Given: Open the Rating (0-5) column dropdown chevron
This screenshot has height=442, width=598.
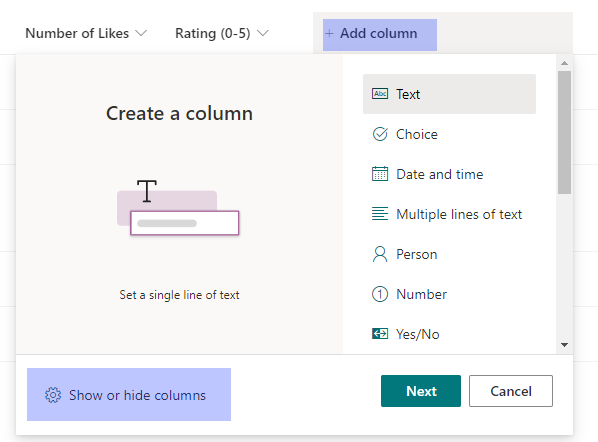Looking at the screenshot, I should (x=263, y=33).
